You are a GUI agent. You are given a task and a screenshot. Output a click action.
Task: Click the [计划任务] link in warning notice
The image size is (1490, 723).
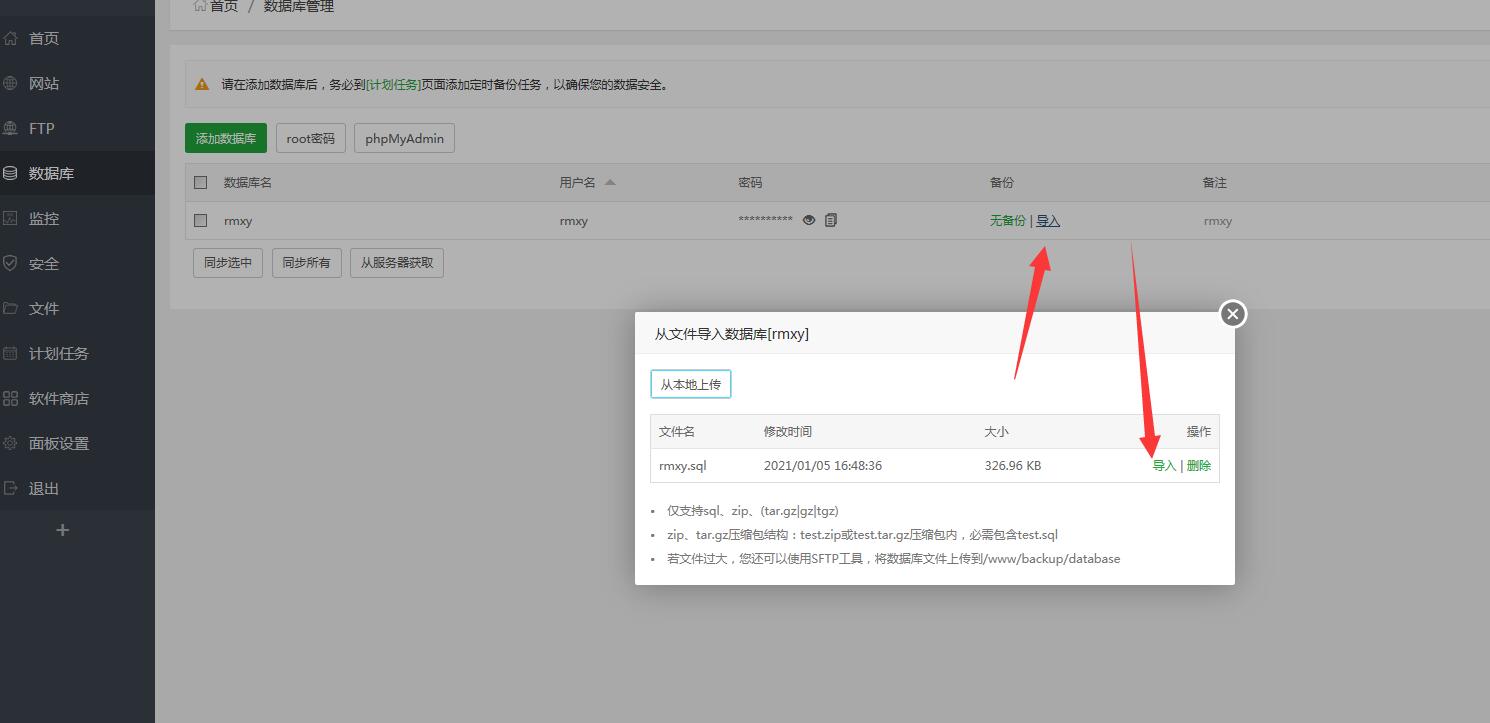click(x=393, y=85)
